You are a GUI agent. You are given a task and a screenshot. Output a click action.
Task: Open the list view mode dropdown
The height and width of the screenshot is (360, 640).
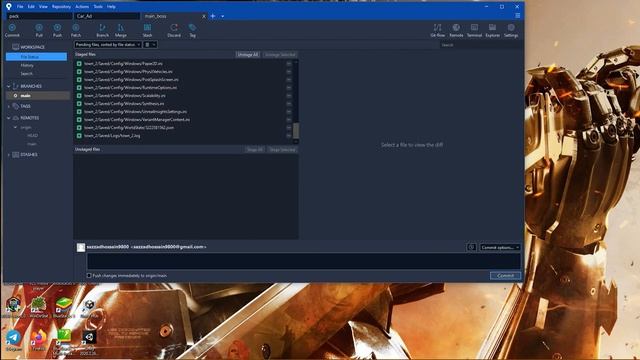(x=150, y=44)
